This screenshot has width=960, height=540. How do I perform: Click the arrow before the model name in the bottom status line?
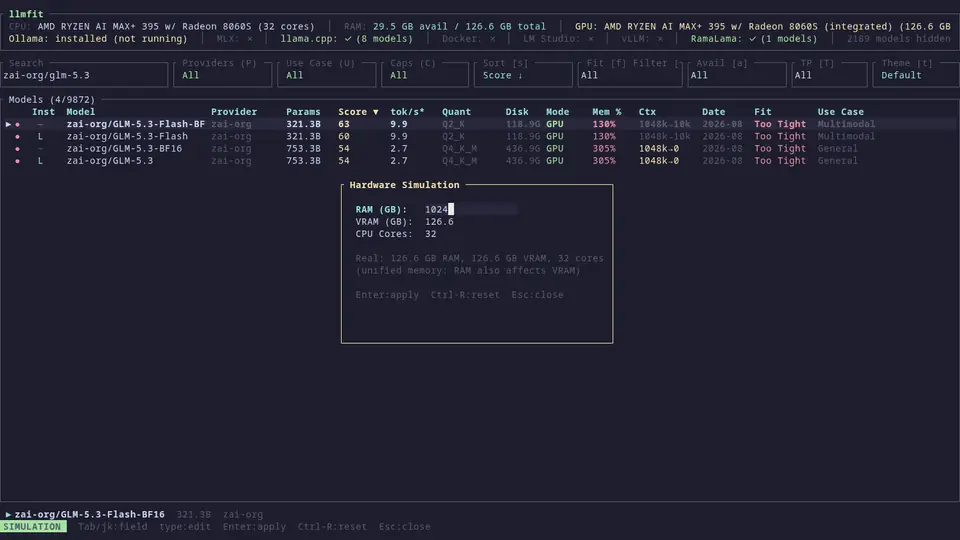pyautogui.click(x=9, y=515)
